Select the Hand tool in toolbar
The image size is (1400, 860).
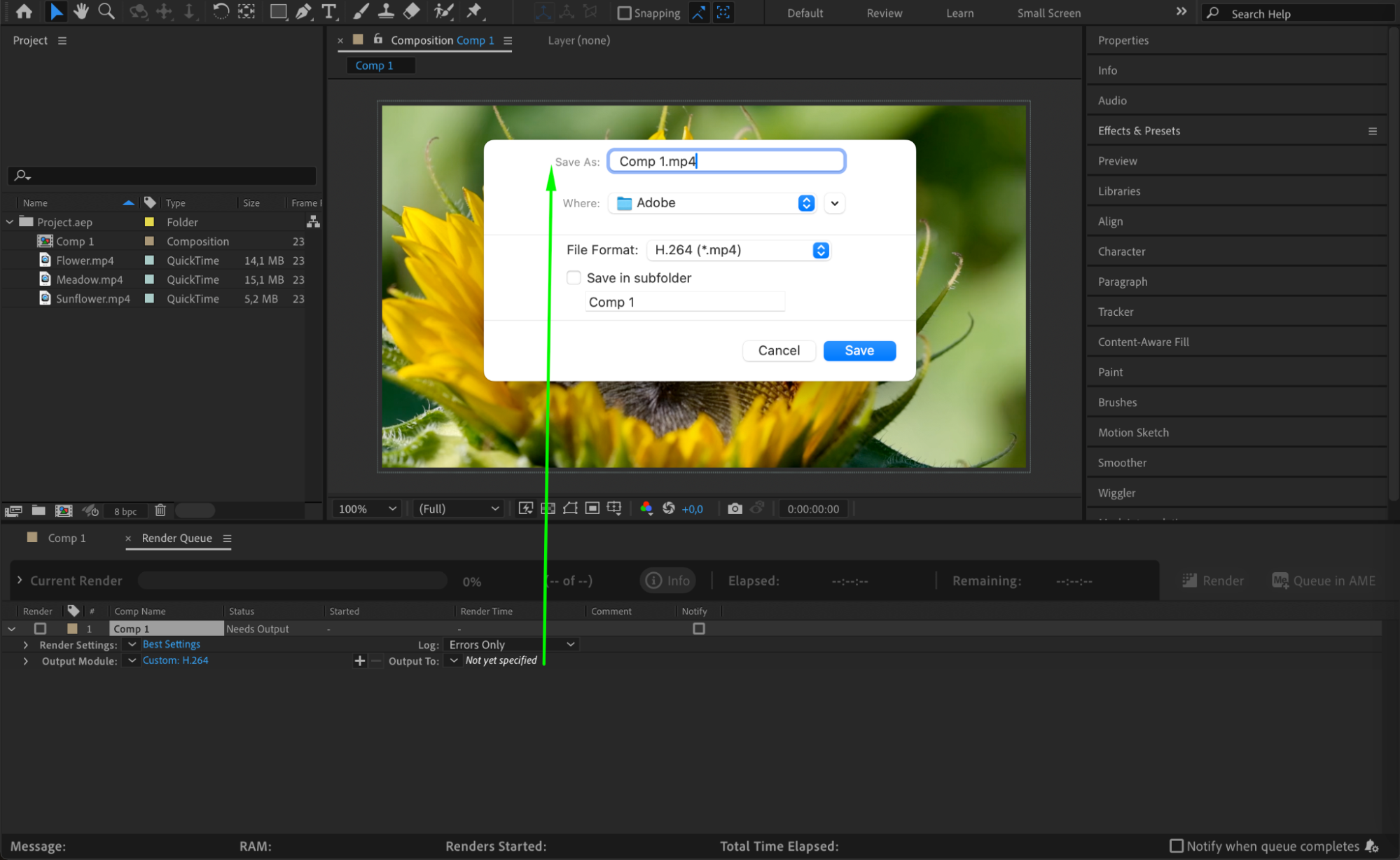tap(81, 11)
